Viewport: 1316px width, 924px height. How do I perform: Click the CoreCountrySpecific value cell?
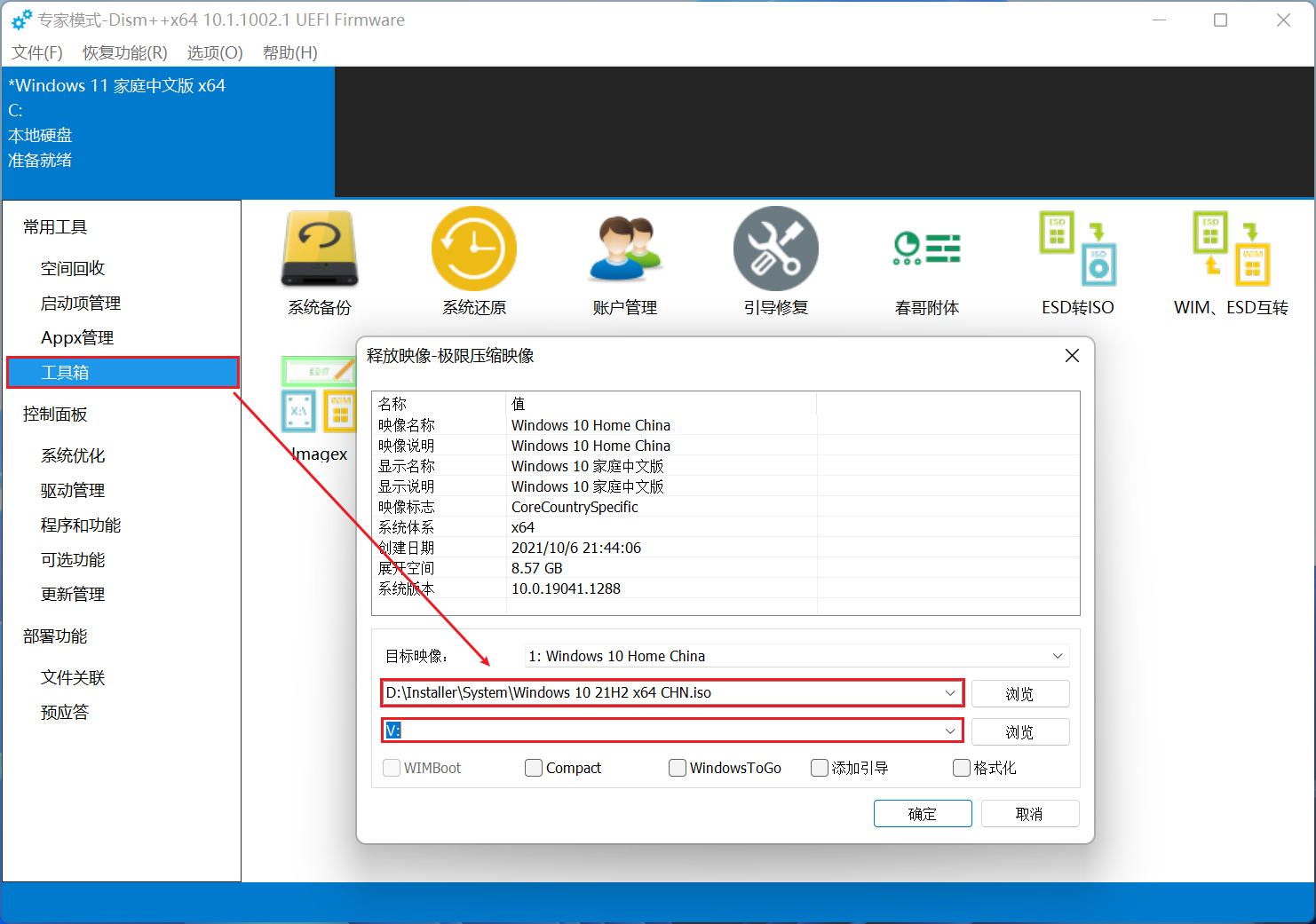click(575, 507)
